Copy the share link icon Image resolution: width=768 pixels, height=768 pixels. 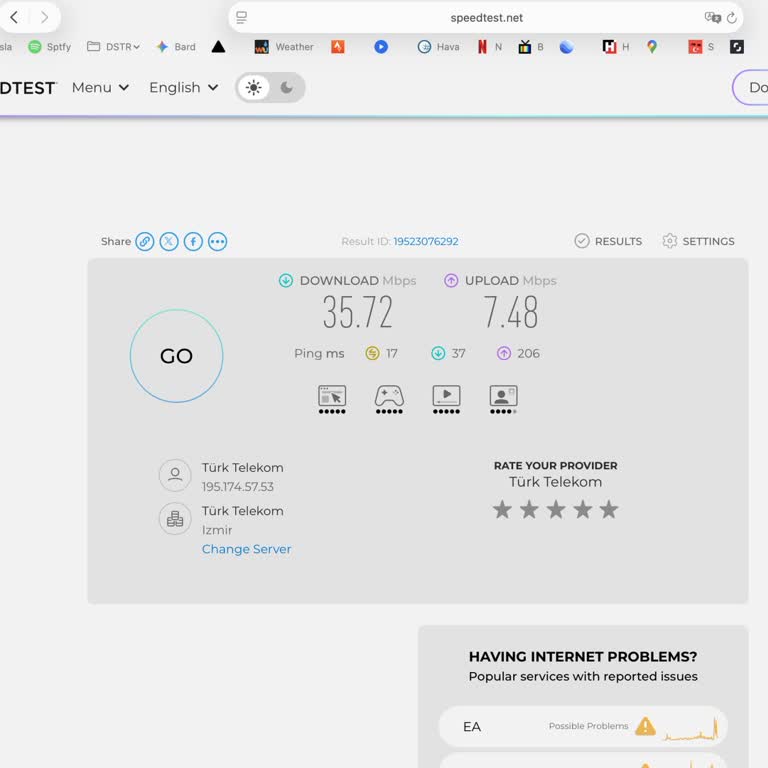point(144,241)
